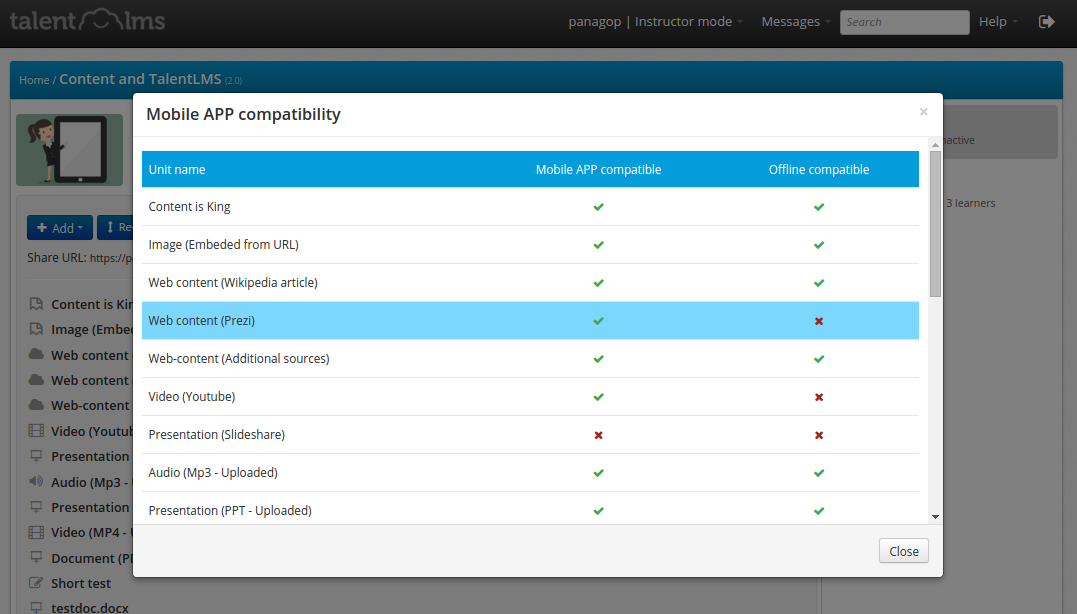Click offline checkmark for Content is King
The width and height of the screenshot is (1077, 614).
click(819, 207)
